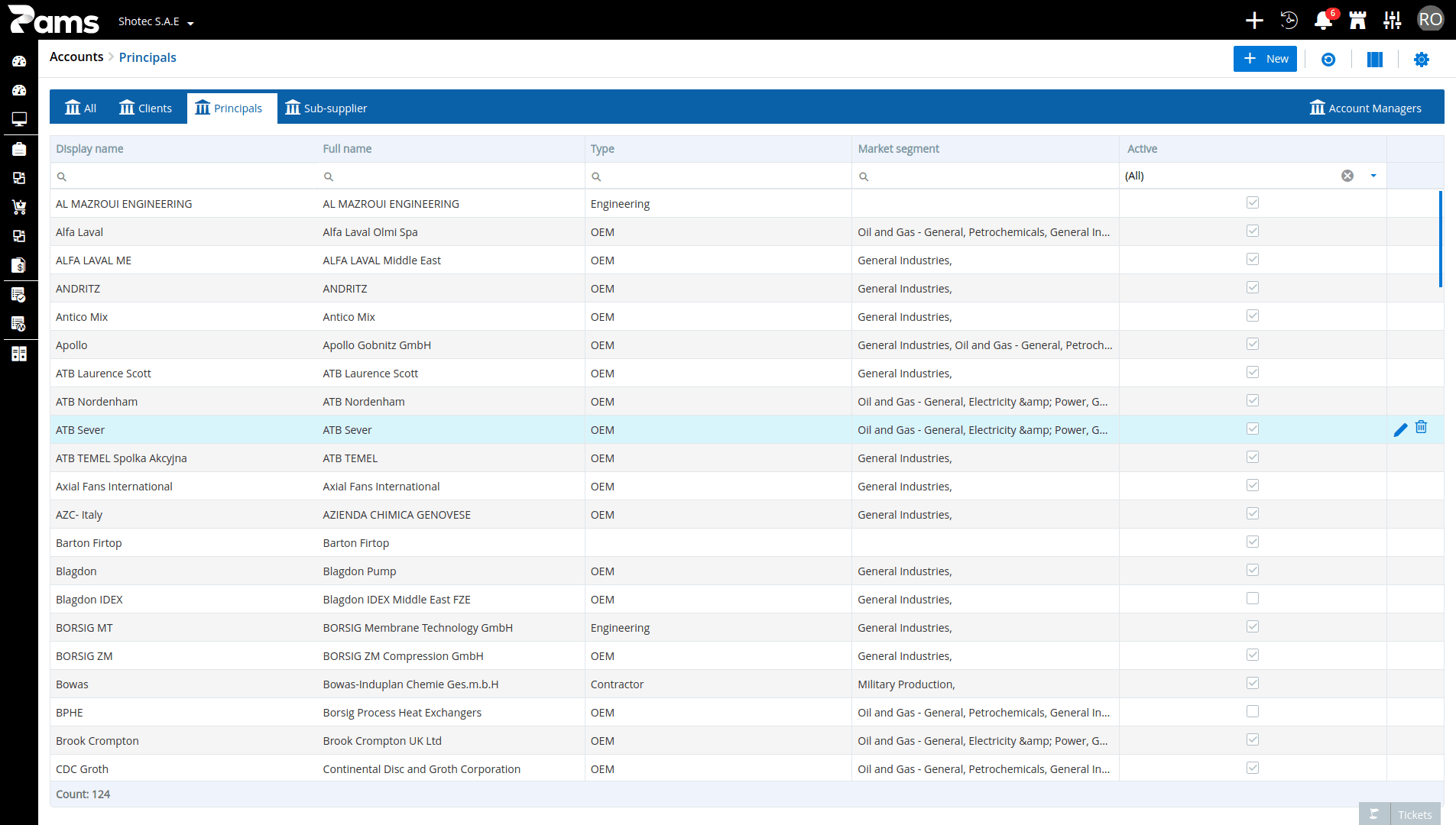
Task: Open the RO user avatar menu
Action: tap(1430, 20)
